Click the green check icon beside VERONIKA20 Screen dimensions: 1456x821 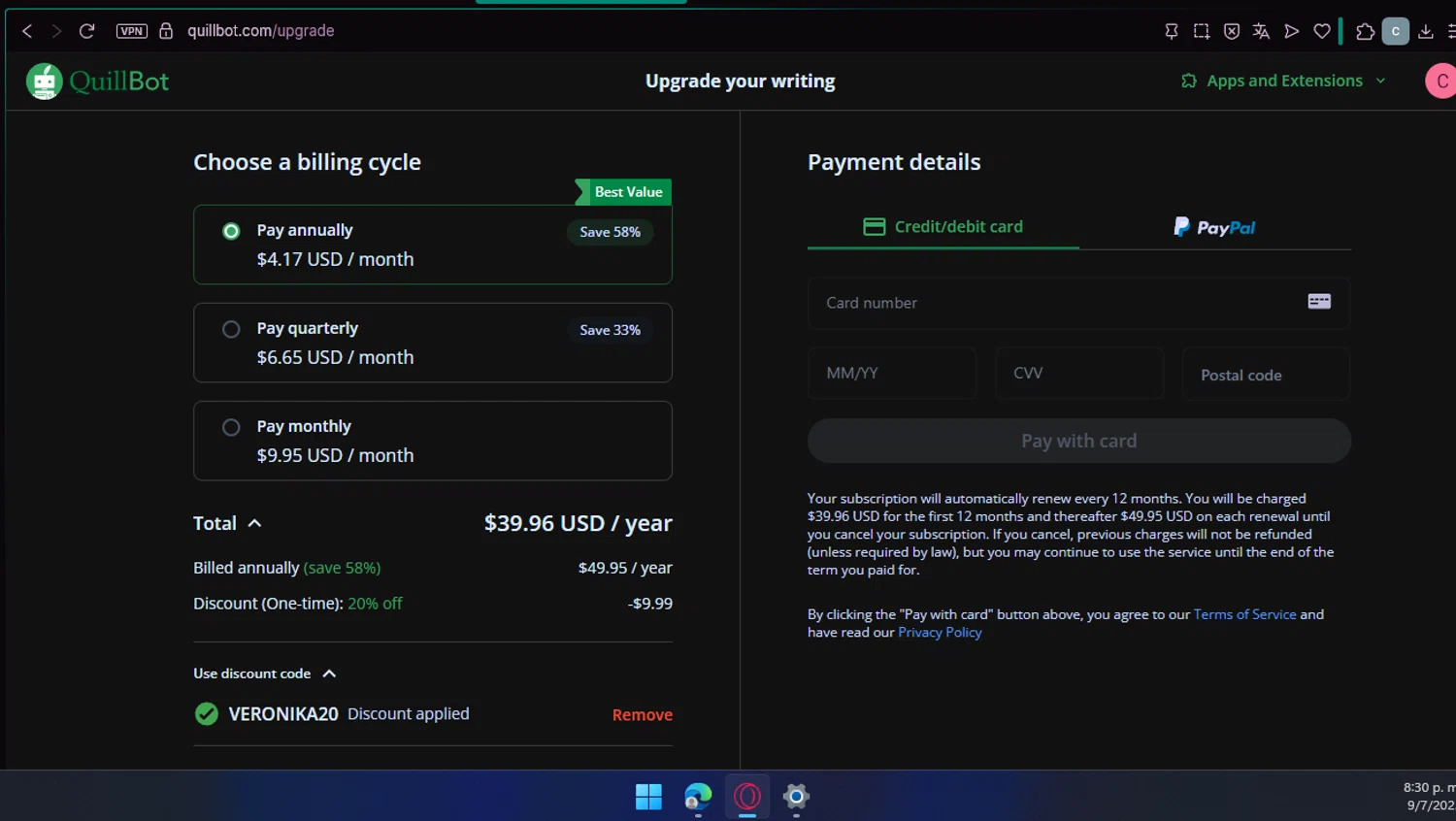click(207, 714)
